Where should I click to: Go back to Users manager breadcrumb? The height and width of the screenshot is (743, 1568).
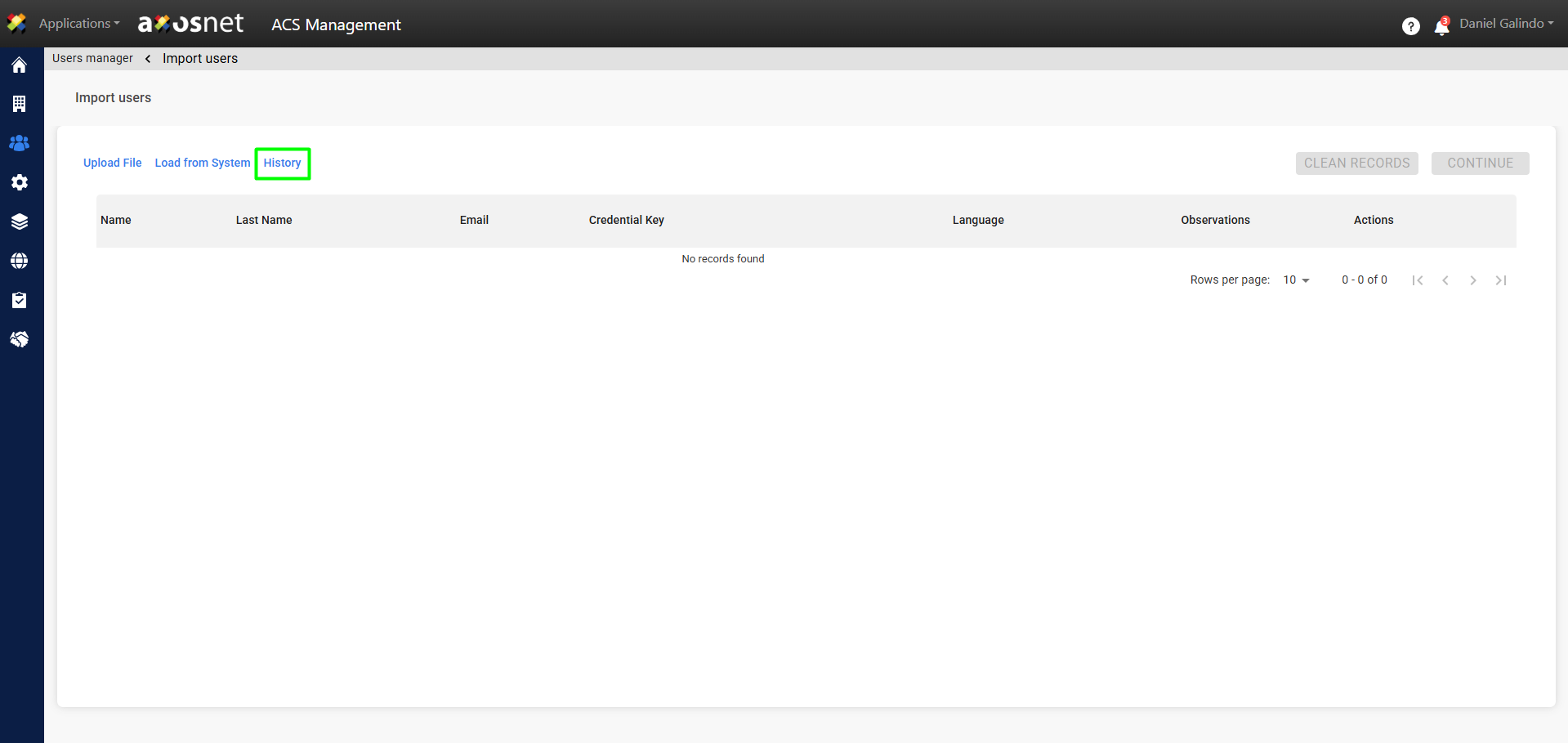(x=92, y=58)
